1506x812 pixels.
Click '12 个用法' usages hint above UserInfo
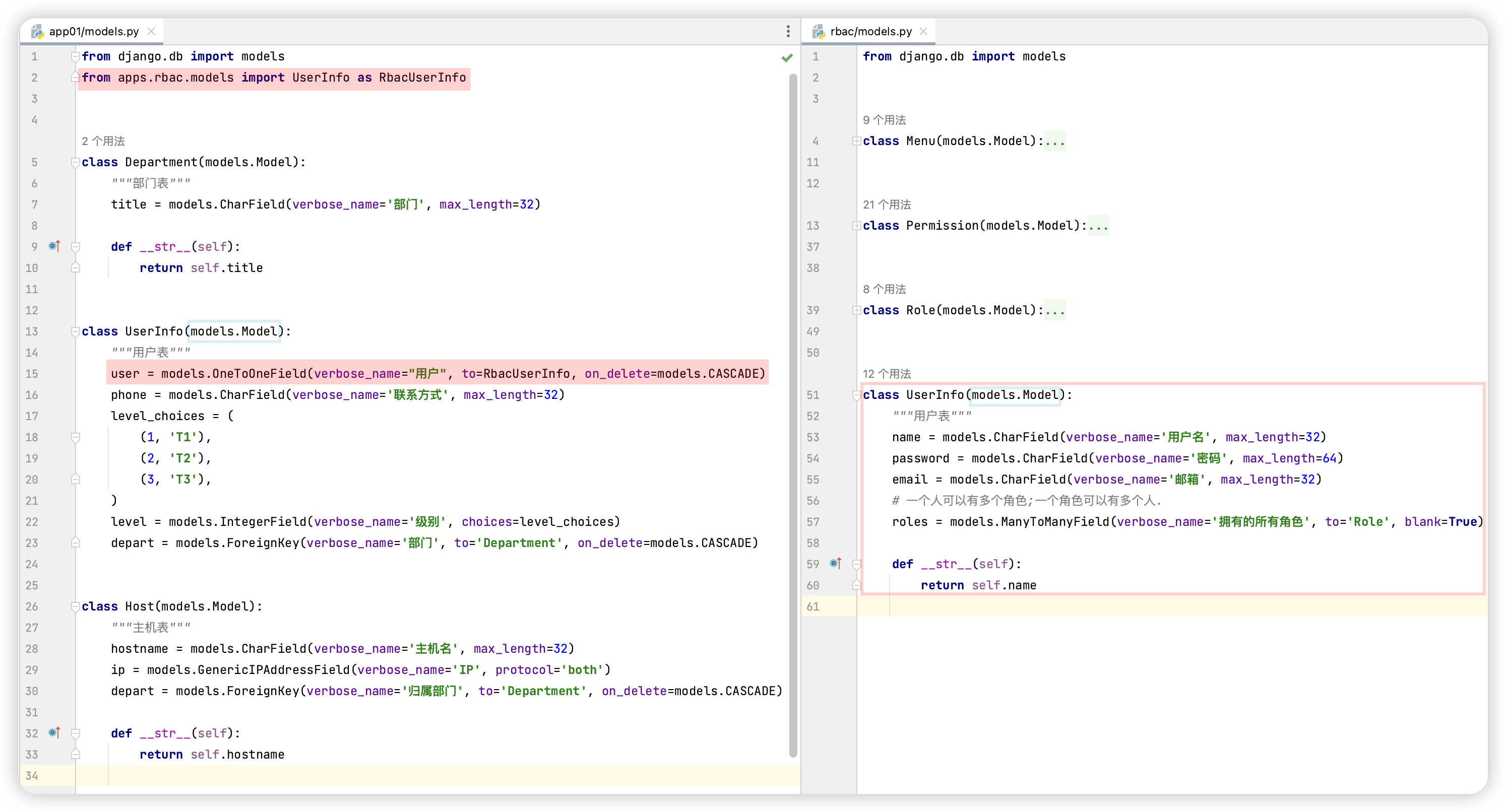(886, 374)
